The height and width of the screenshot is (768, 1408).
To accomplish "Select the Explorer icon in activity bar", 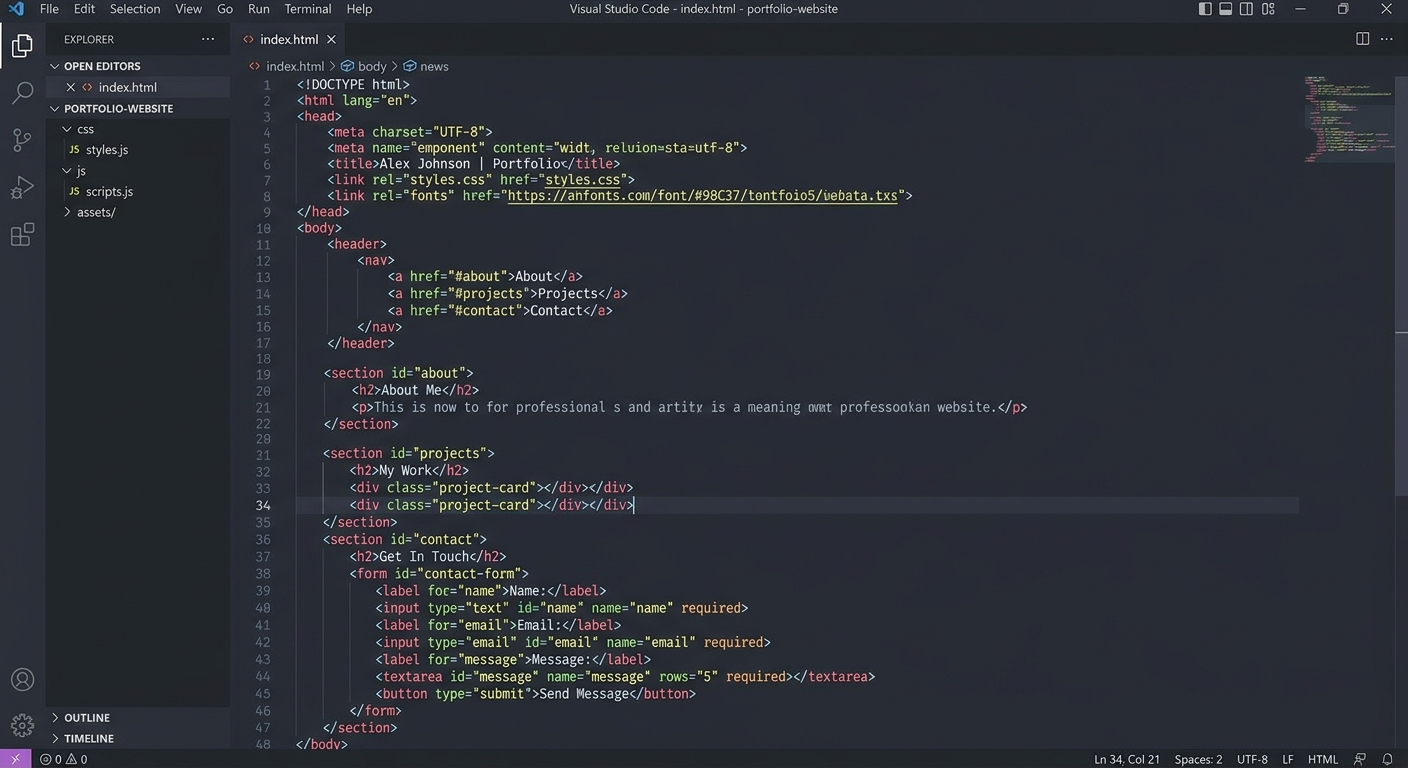I will [x=22, y=44].
